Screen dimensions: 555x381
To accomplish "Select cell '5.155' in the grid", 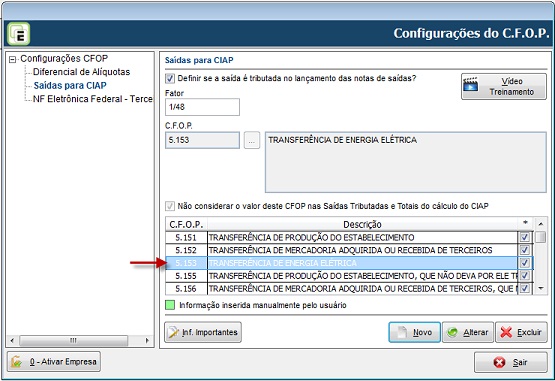I will point(186,275).
